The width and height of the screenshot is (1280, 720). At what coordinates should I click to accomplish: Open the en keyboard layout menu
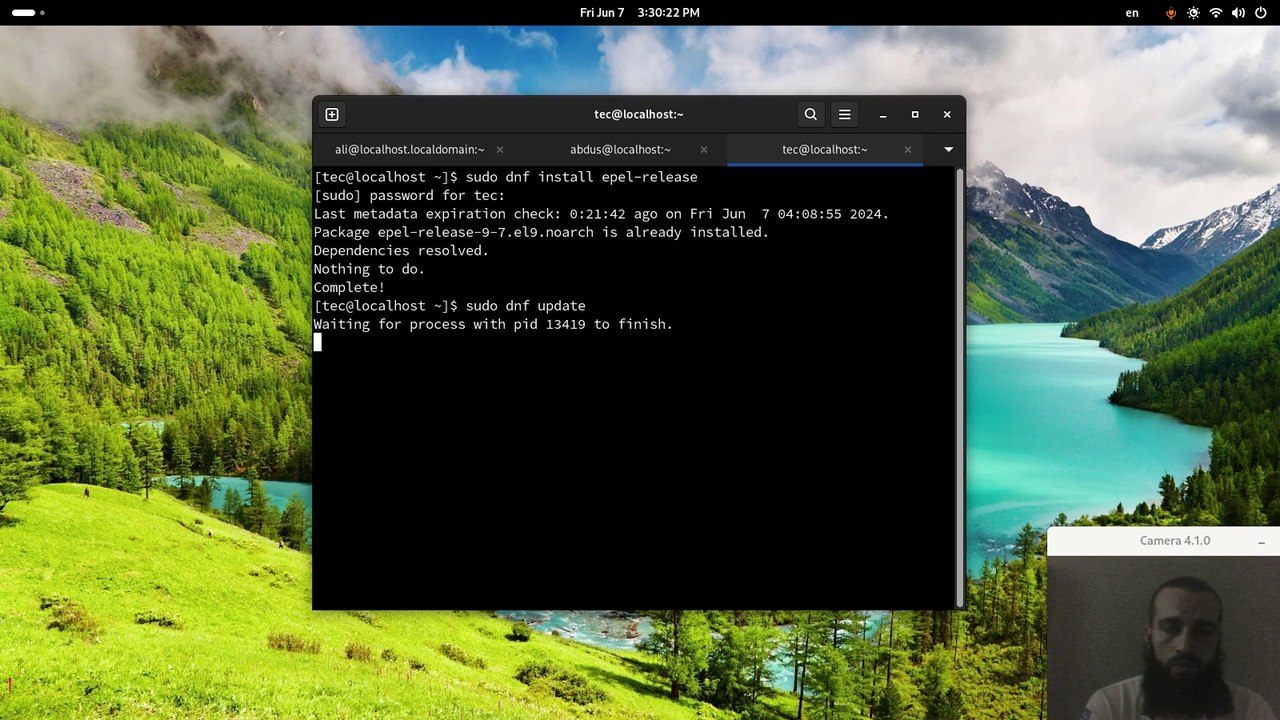1132,13
